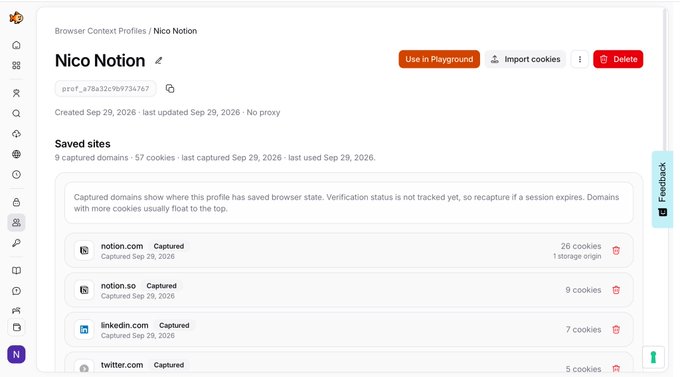Click the profile ID prof_a78a32c9b9734767 field

click(105, 89)
